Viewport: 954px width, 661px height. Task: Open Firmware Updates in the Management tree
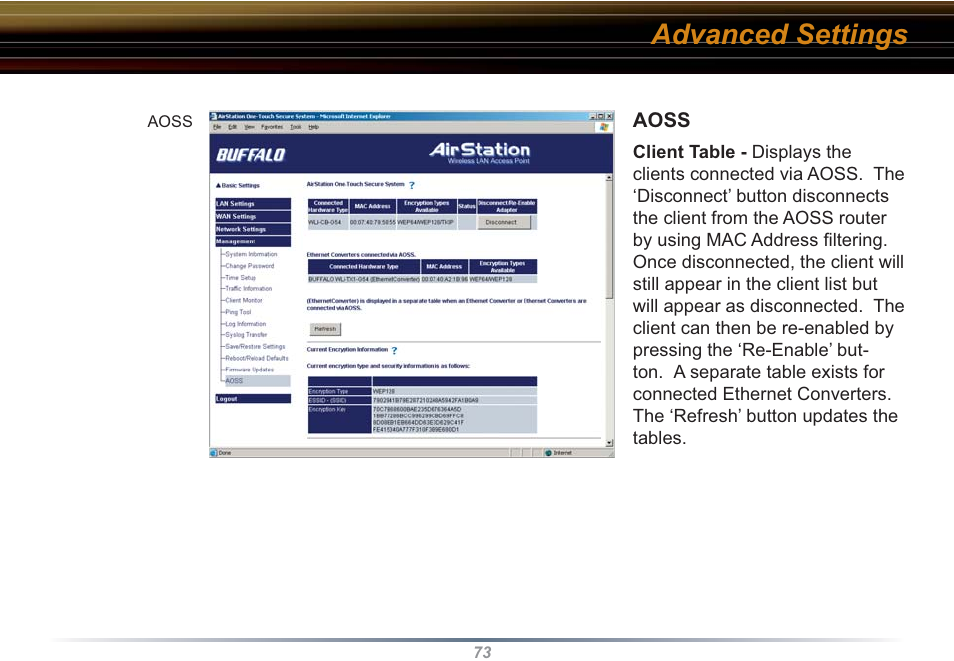click(x=249, y=369)
